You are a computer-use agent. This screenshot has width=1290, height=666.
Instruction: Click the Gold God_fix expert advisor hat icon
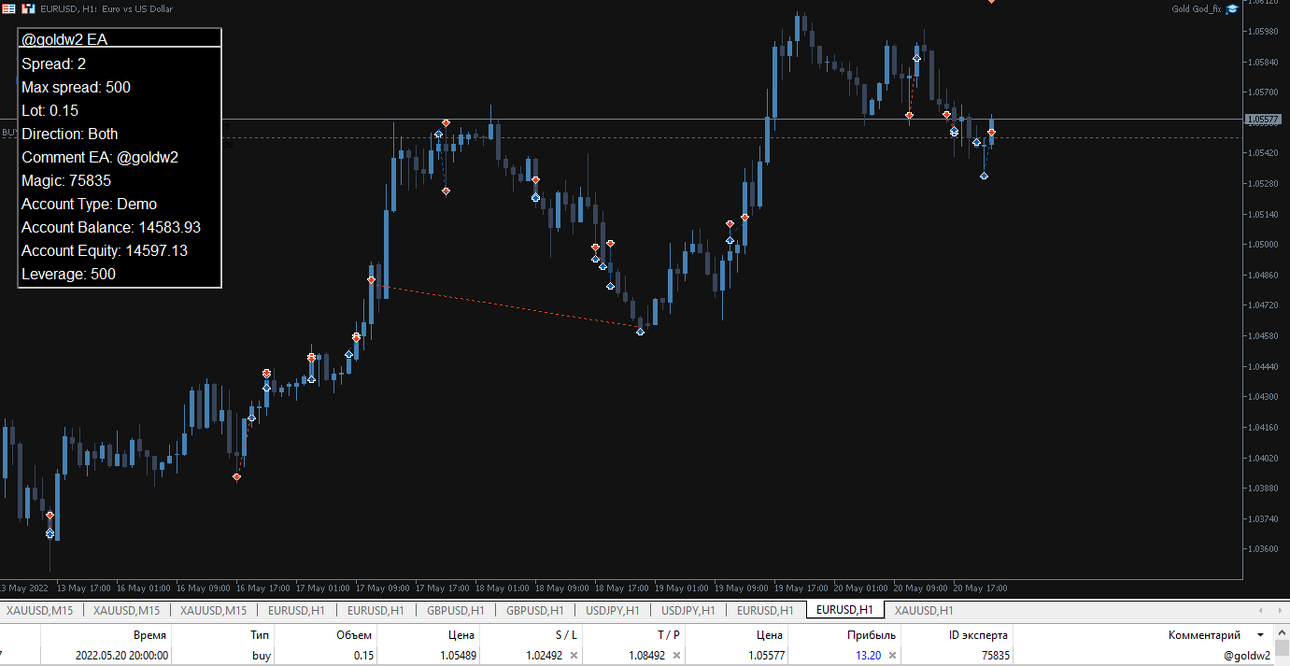pyautogui.click(x=1232, y=9)
